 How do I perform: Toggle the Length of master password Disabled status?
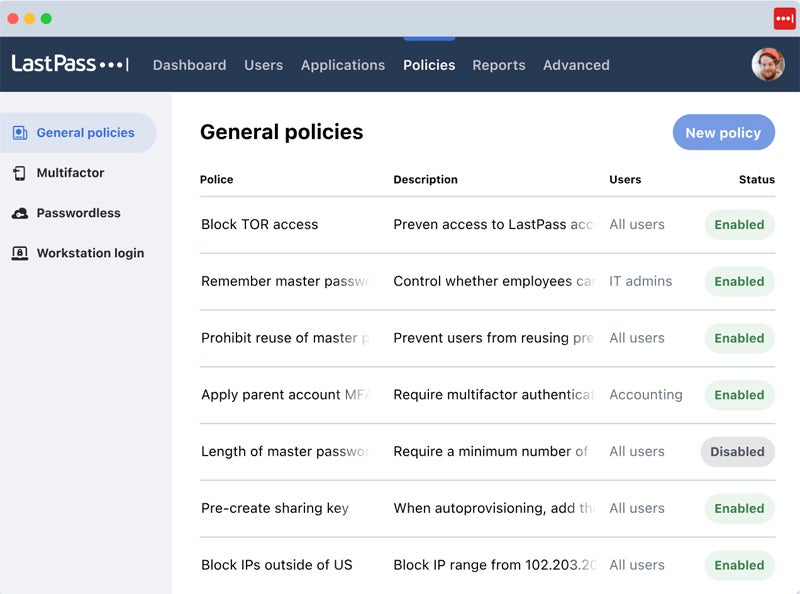[737, 452]
